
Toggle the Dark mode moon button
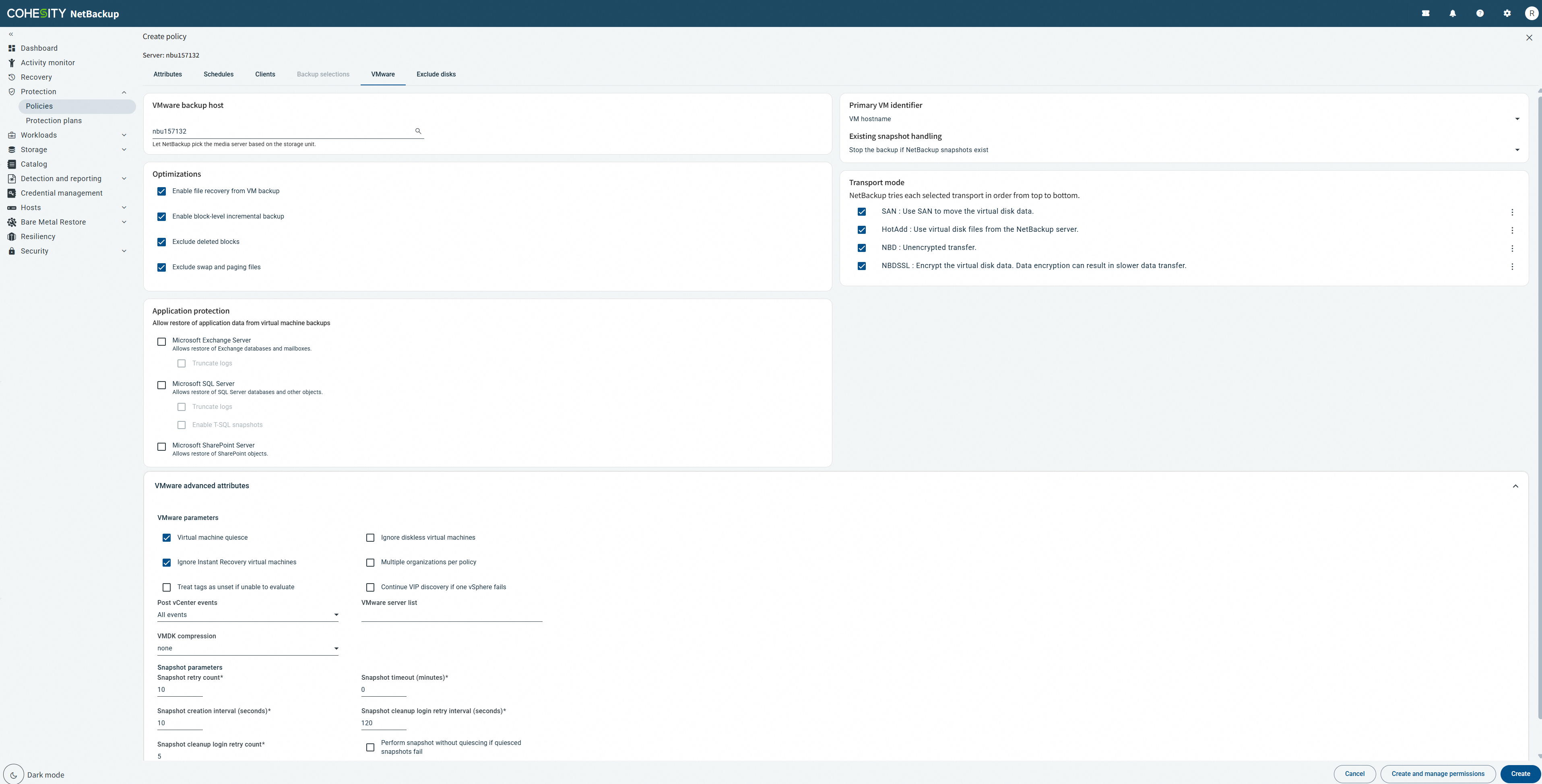(x=14, y=774)
